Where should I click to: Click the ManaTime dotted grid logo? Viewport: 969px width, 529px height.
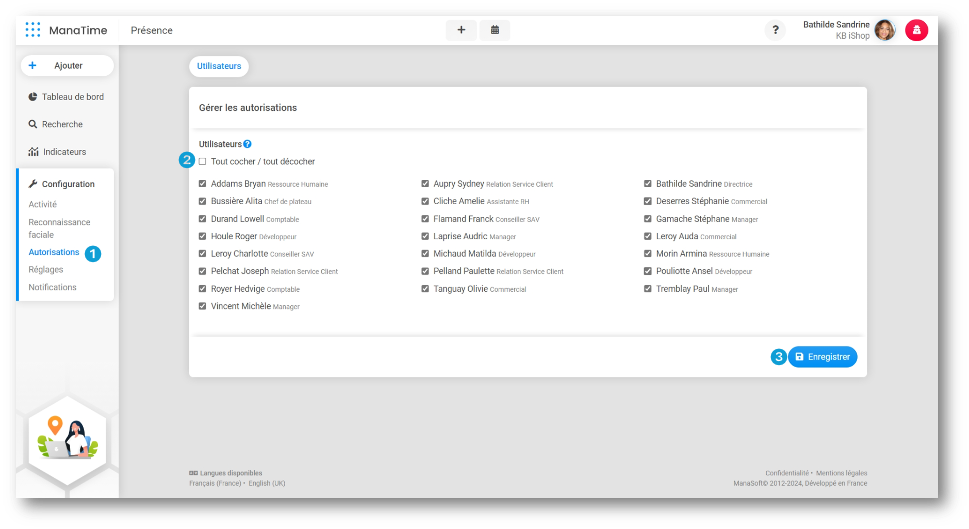33,30
